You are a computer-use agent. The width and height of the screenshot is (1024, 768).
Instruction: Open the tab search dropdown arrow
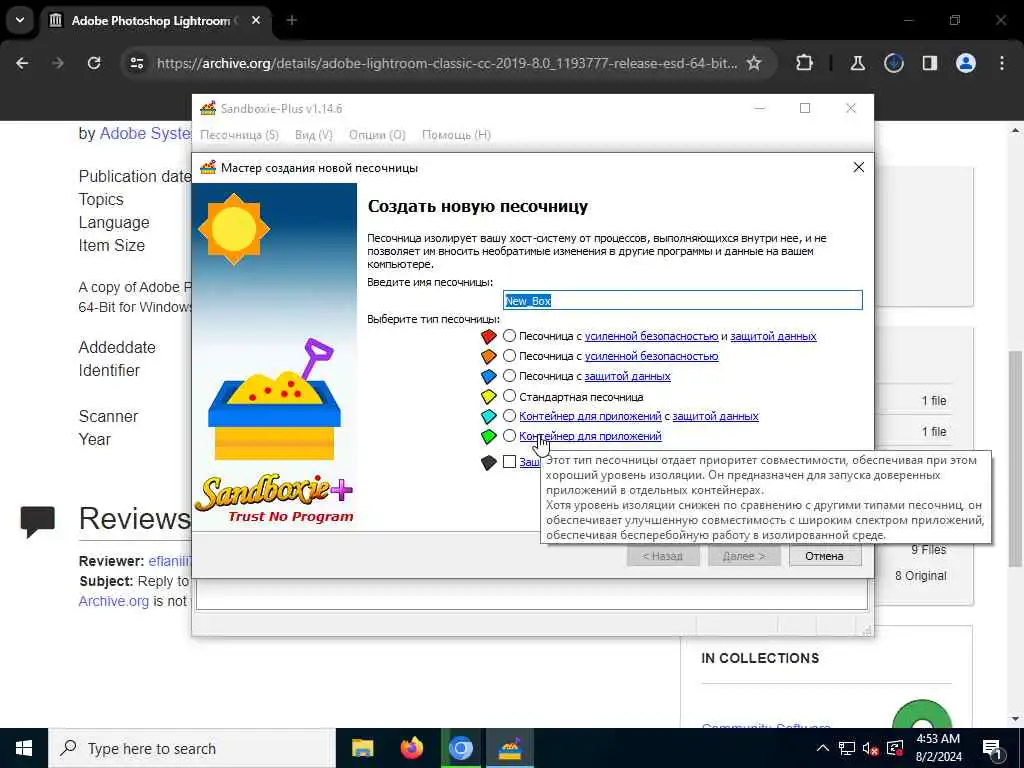[20, 20]
